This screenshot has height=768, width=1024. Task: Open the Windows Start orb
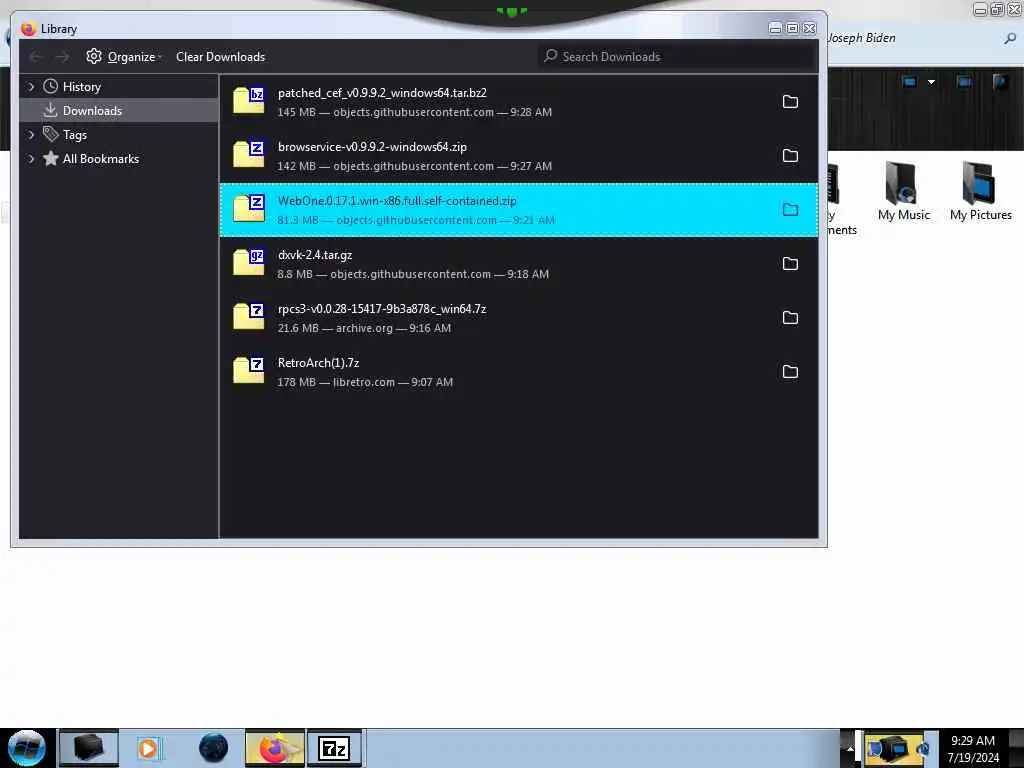coord(26,748)
